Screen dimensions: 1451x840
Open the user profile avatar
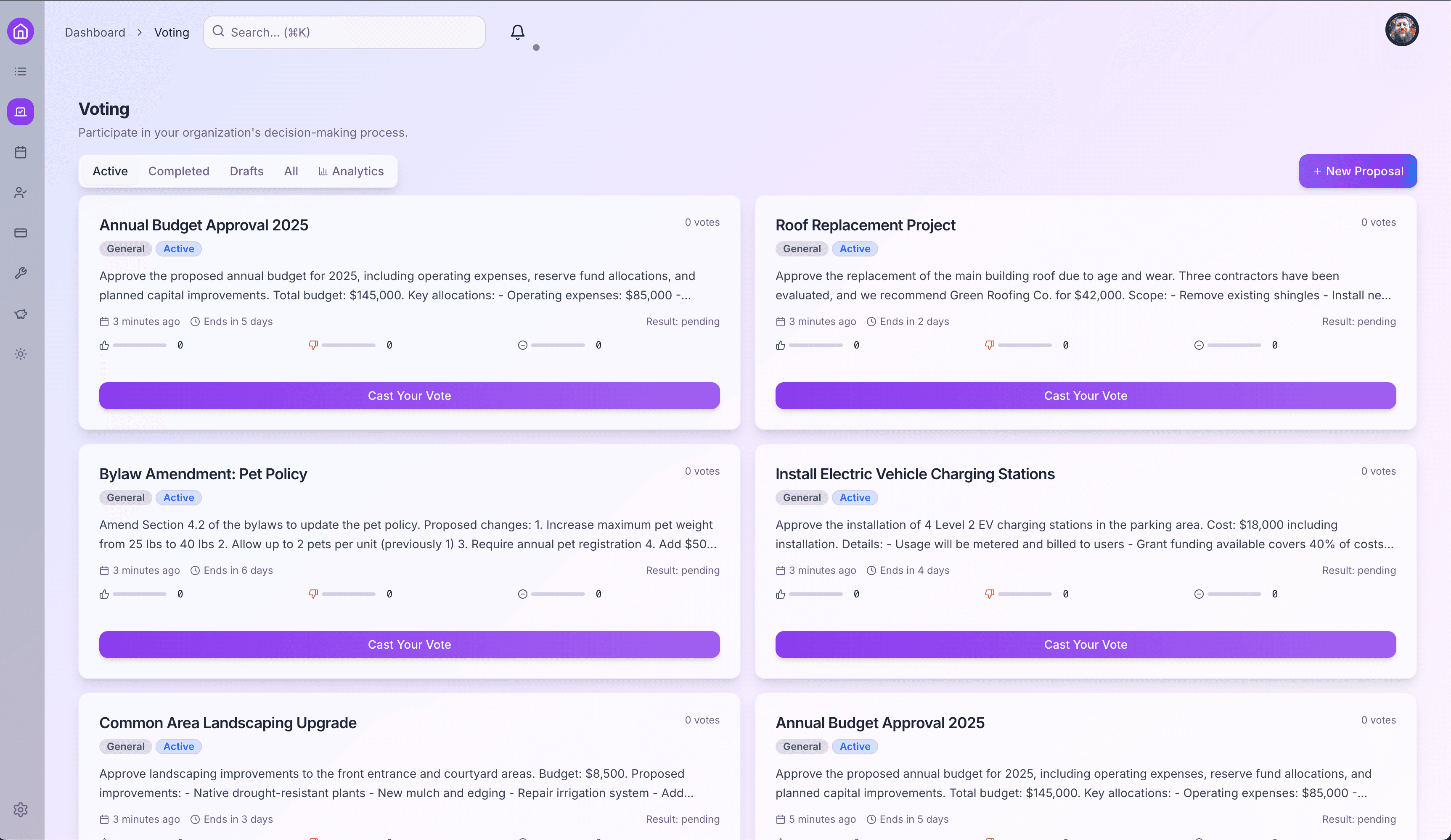coord(1401,29)
